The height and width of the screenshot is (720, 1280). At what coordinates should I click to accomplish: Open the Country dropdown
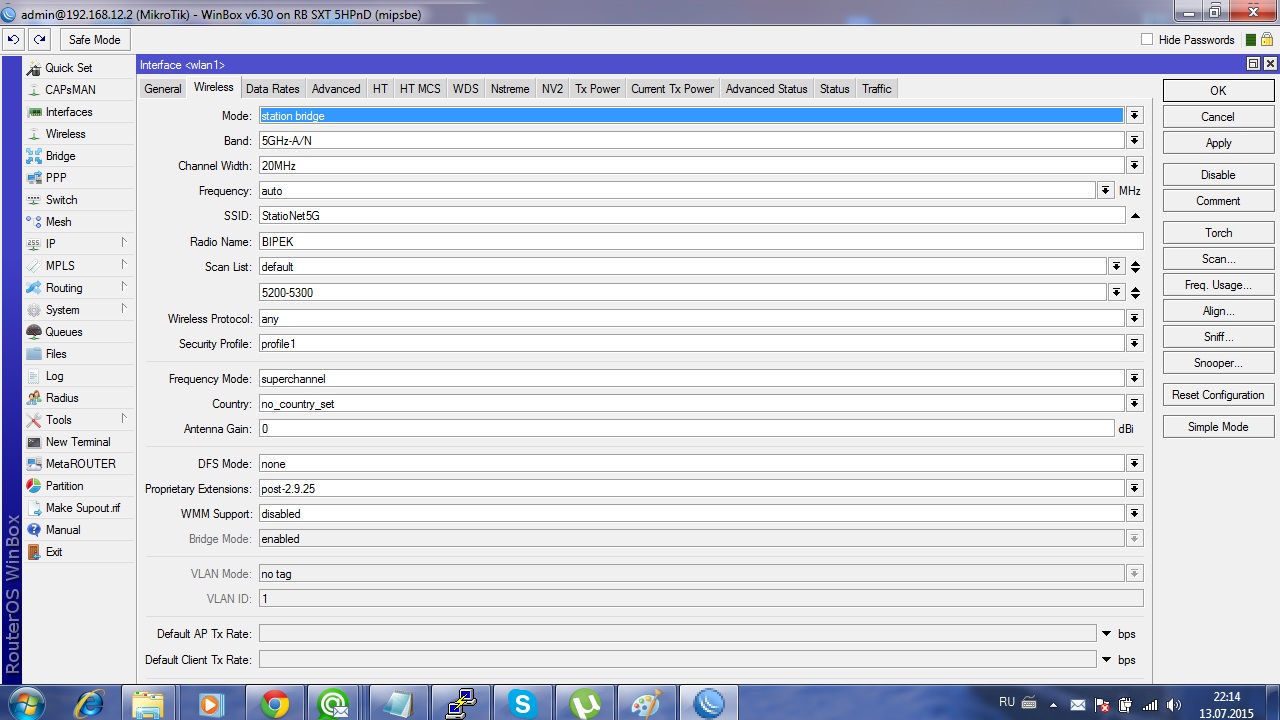click(1134, 404)
